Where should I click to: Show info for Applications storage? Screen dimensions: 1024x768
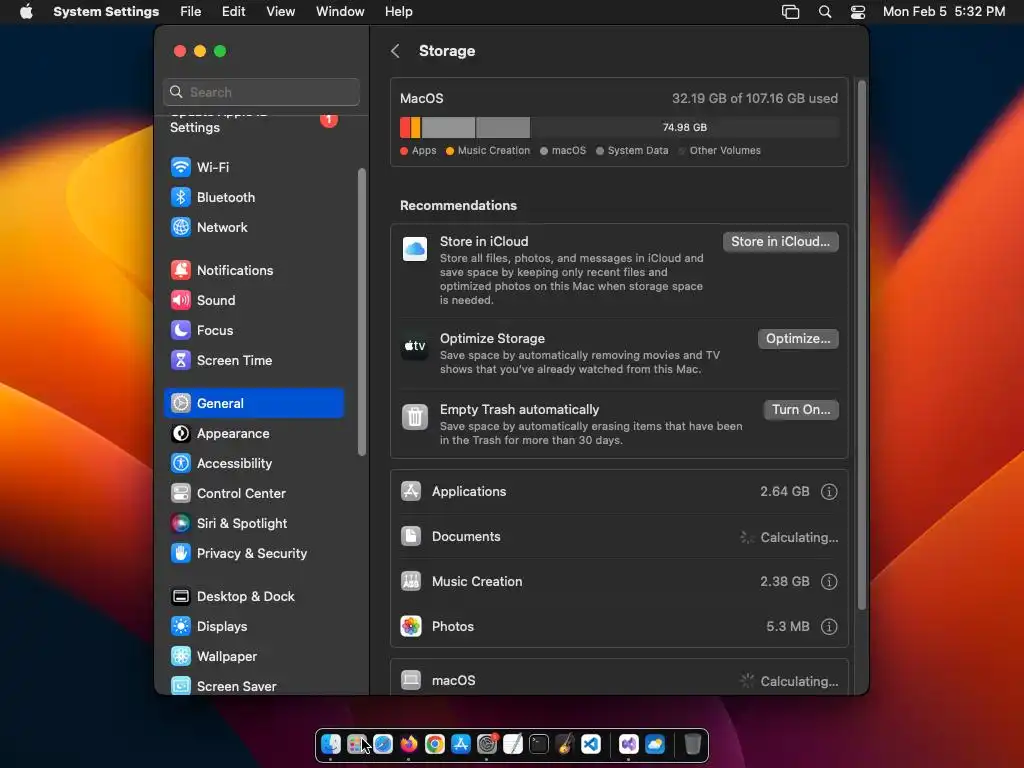click(829, 492)
